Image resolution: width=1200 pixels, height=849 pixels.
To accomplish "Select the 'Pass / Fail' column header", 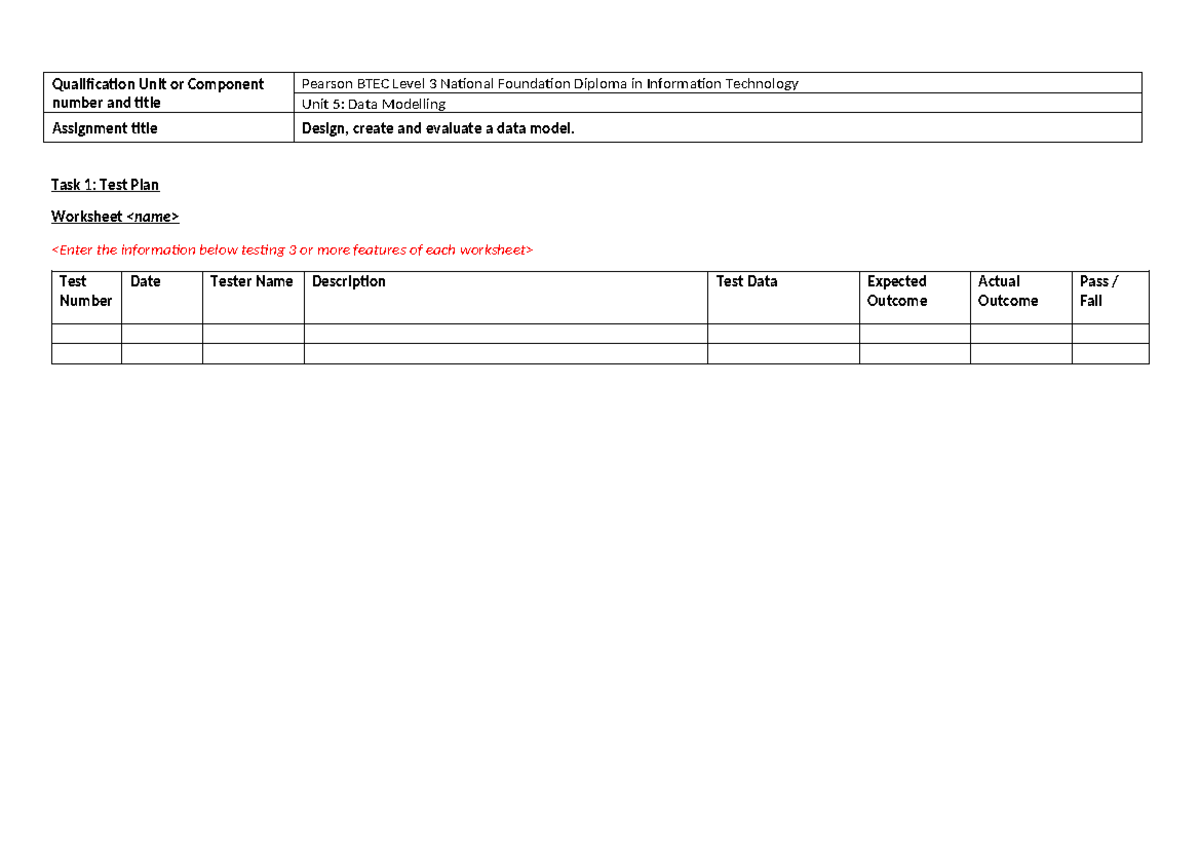I will (1102, 290).
